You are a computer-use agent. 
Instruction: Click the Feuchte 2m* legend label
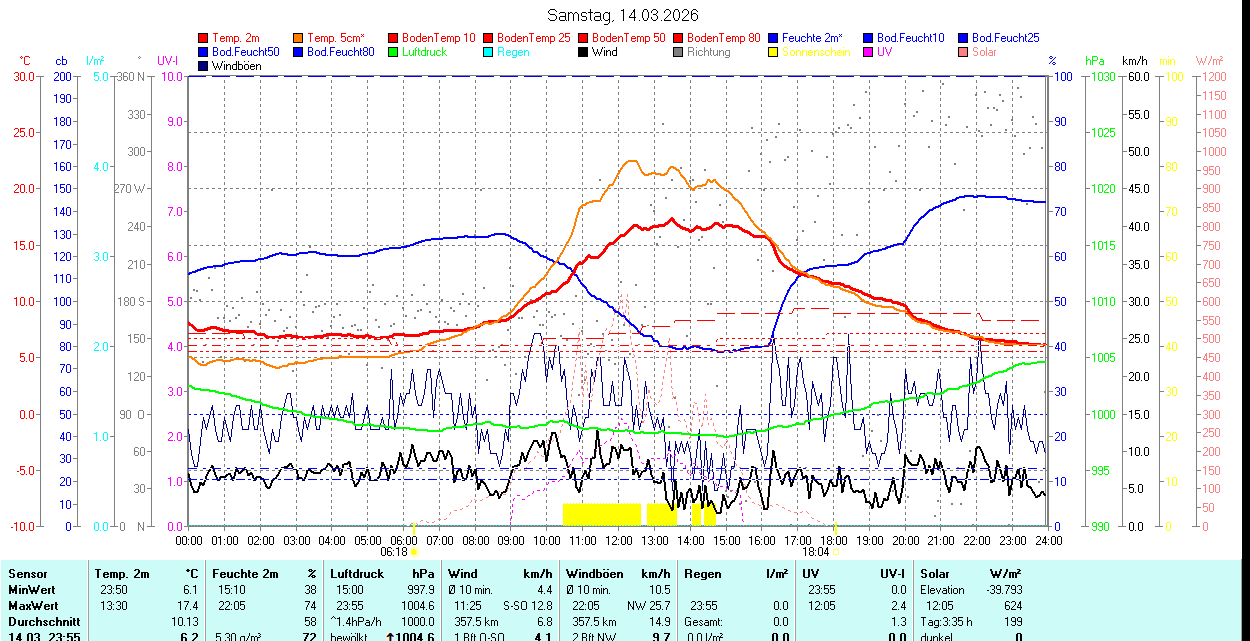pos(814,38)
